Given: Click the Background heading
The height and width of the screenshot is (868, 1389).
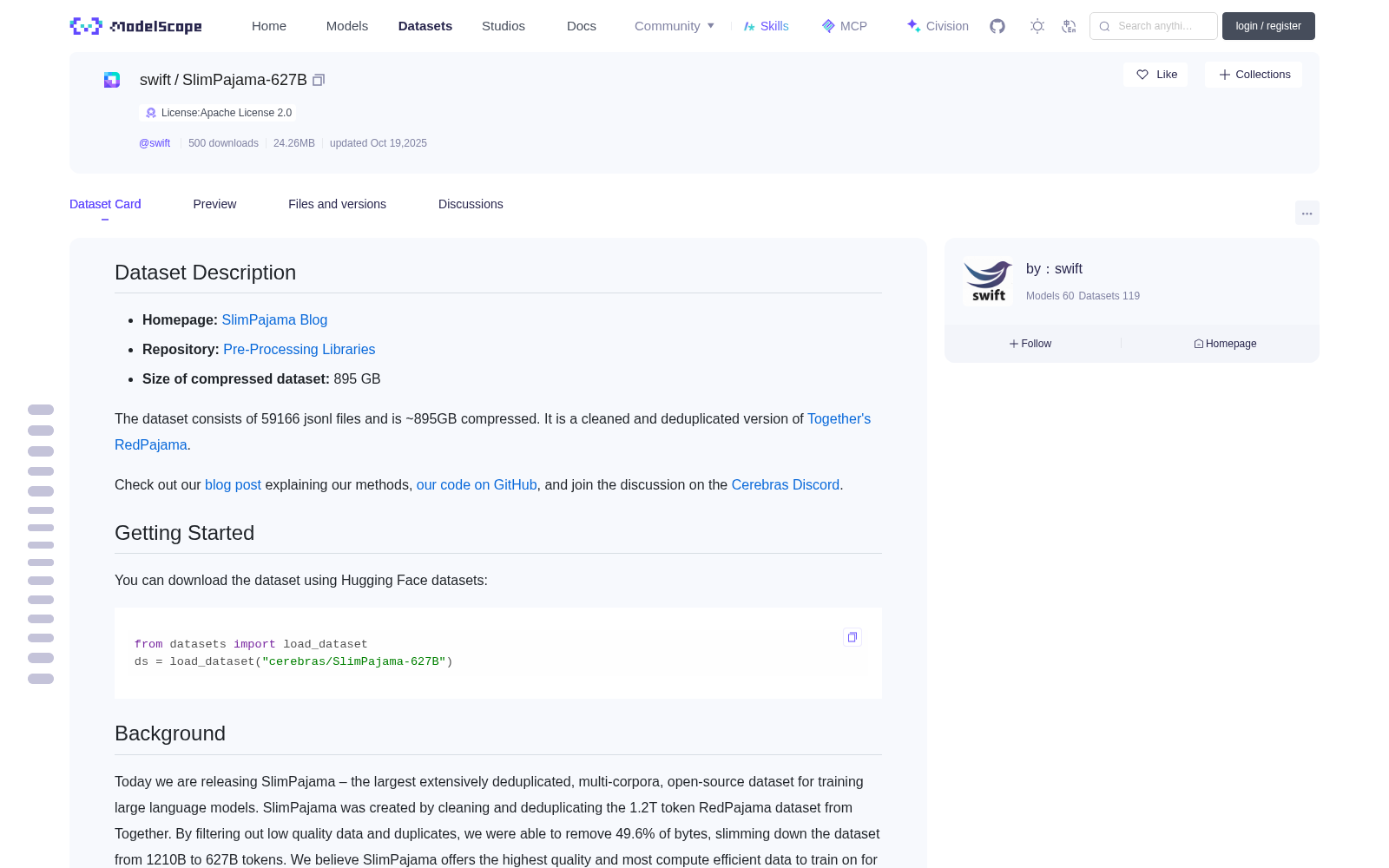Looking at the screenshot, I should 170,733.
